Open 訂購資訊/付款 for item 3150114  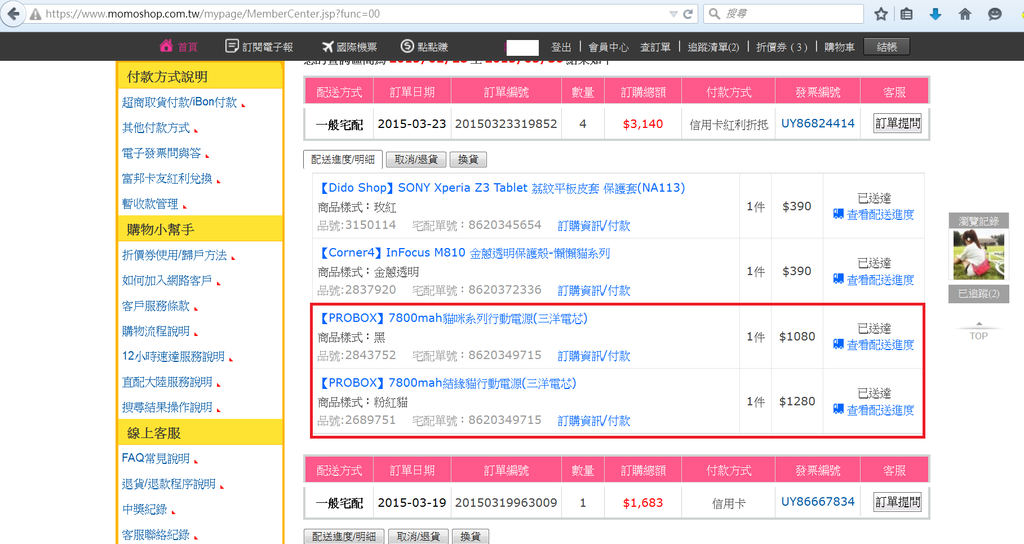[594, 226]
